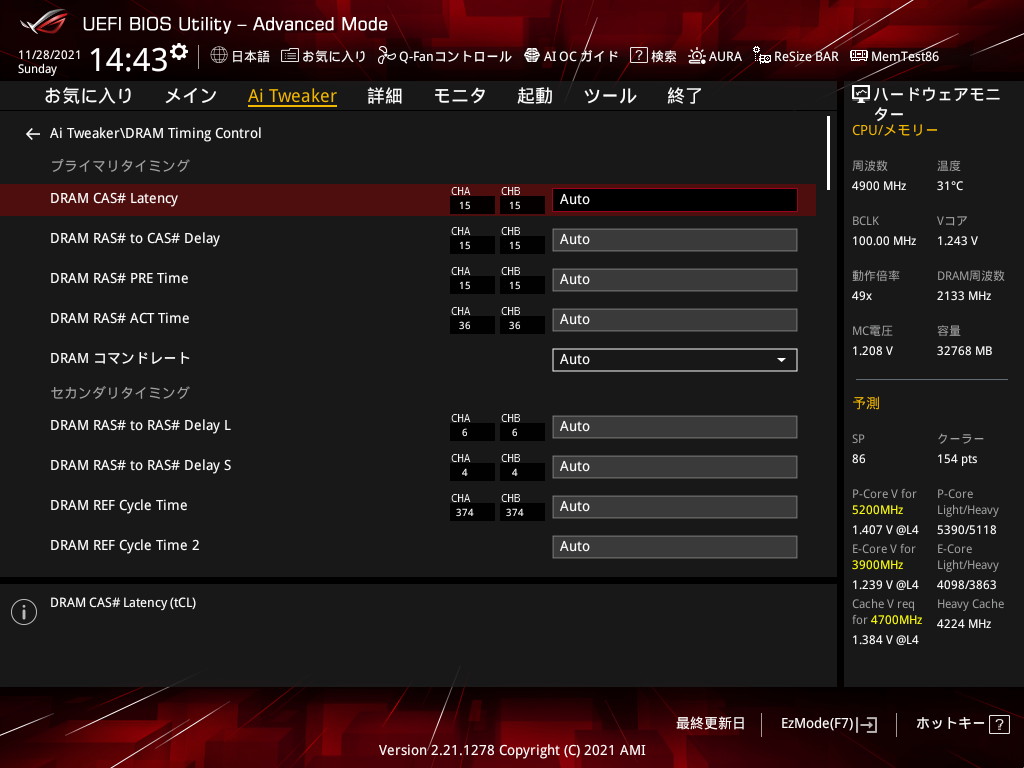Toggle ReSize BAR icon
Viewport: 1024px width, 768px height.
coord(761,56)
